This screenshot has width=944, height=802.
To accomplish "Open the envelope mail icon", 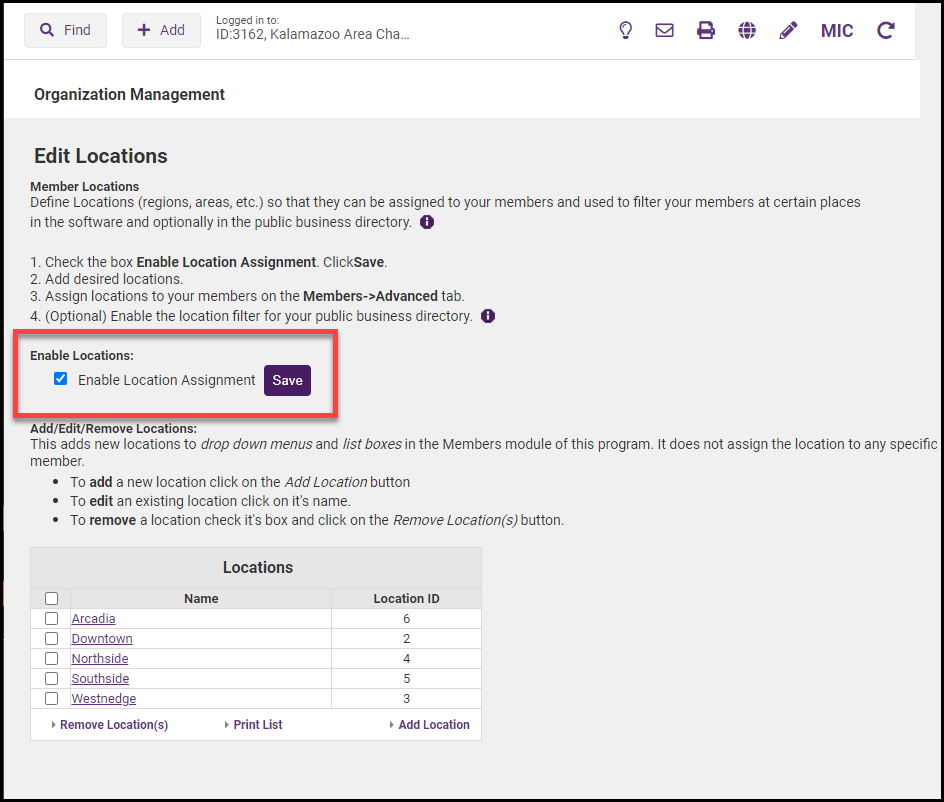I will coord(664,31).
